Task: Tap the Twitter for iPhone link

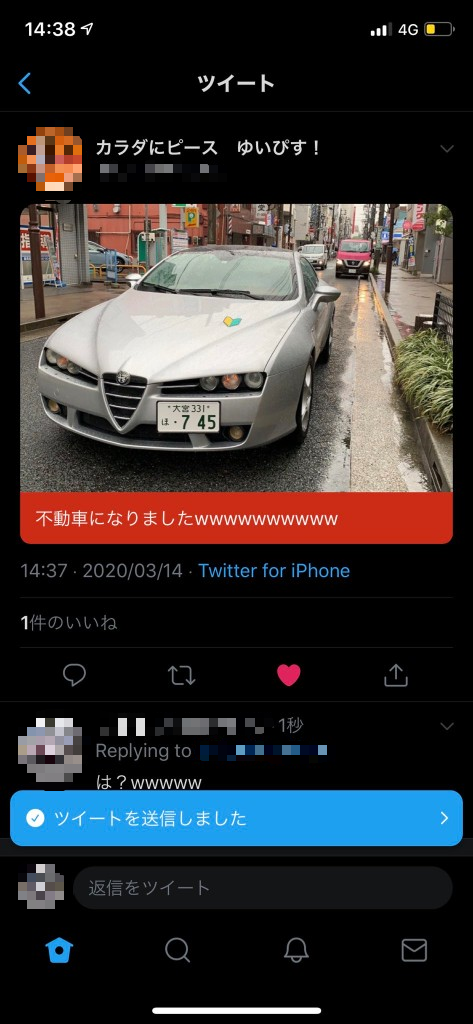Action: click(x=274, y=571)
